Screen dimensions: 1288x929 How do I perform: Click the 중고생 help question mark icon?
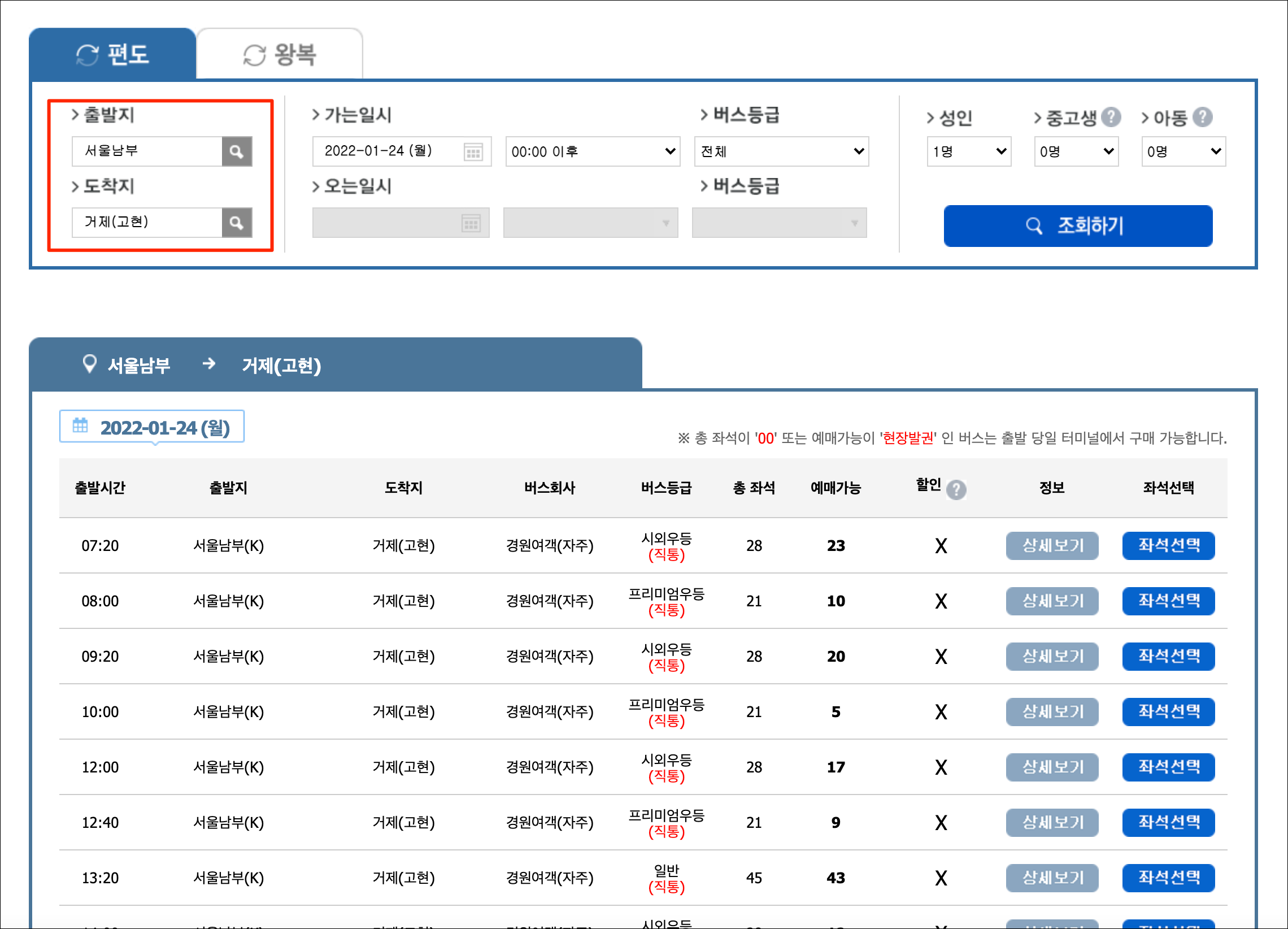point(1110,118)
